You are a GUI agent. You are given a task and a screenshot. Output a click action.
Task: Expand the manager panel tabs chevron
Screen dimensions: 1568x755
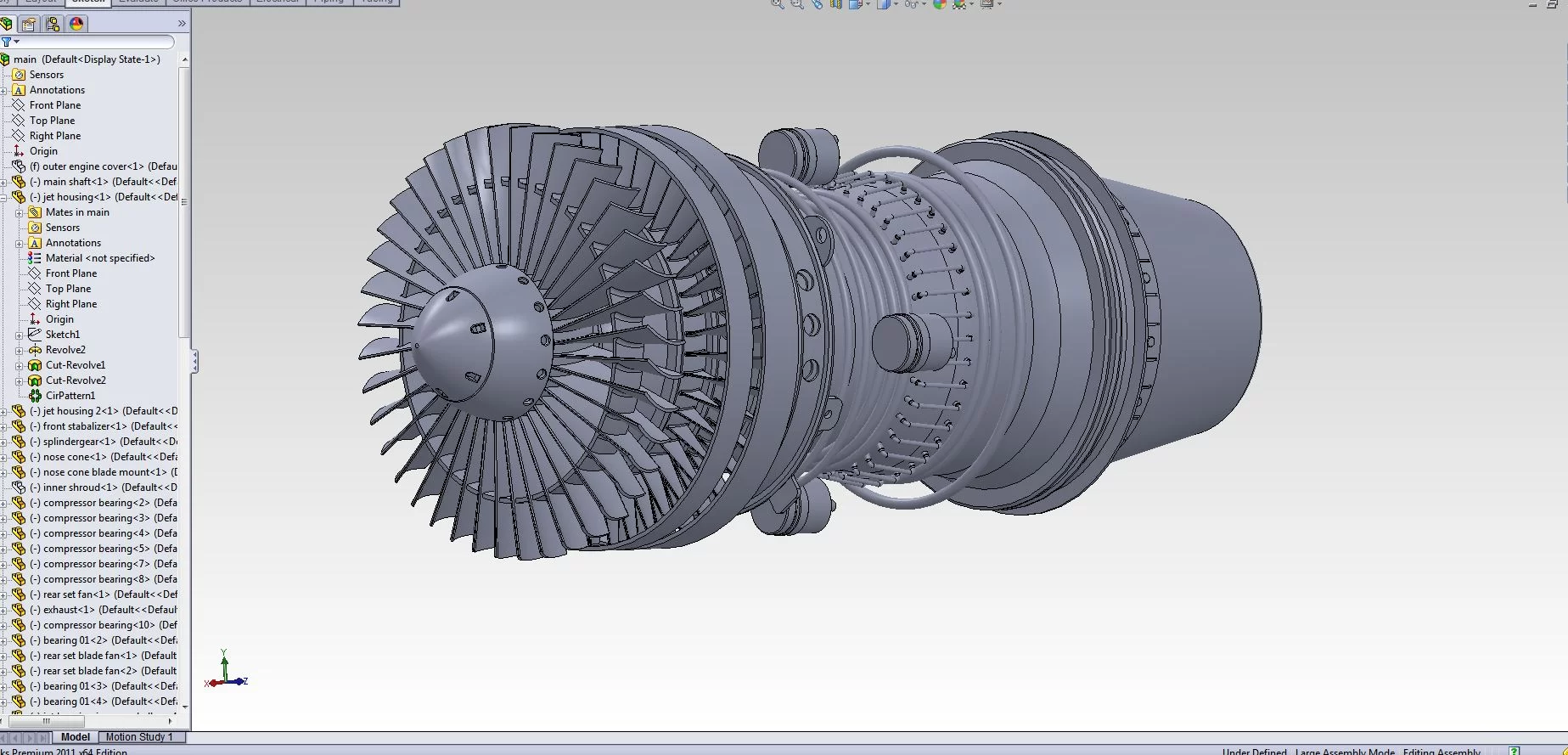[181, 24]
